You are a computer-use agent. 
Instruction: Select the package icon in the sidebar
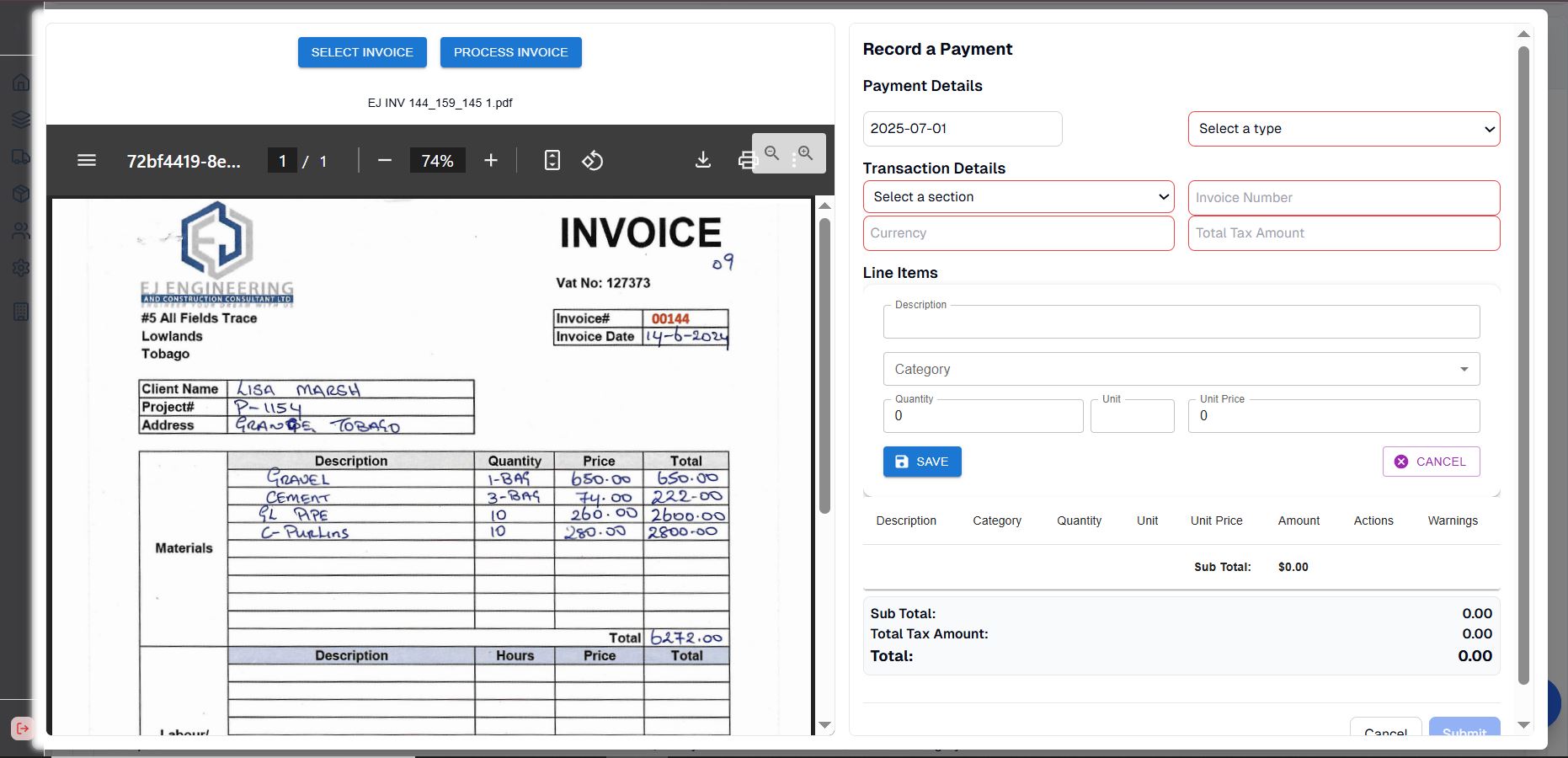point(21,193)
